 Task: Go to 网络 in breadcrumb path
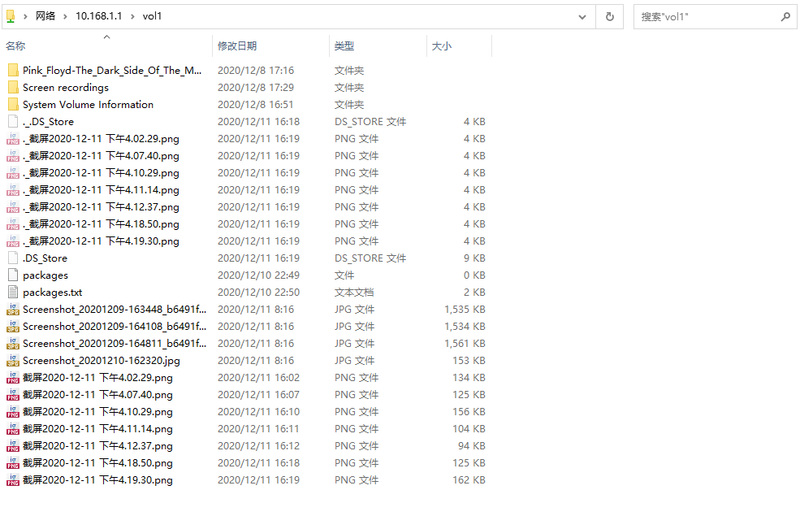45,16
